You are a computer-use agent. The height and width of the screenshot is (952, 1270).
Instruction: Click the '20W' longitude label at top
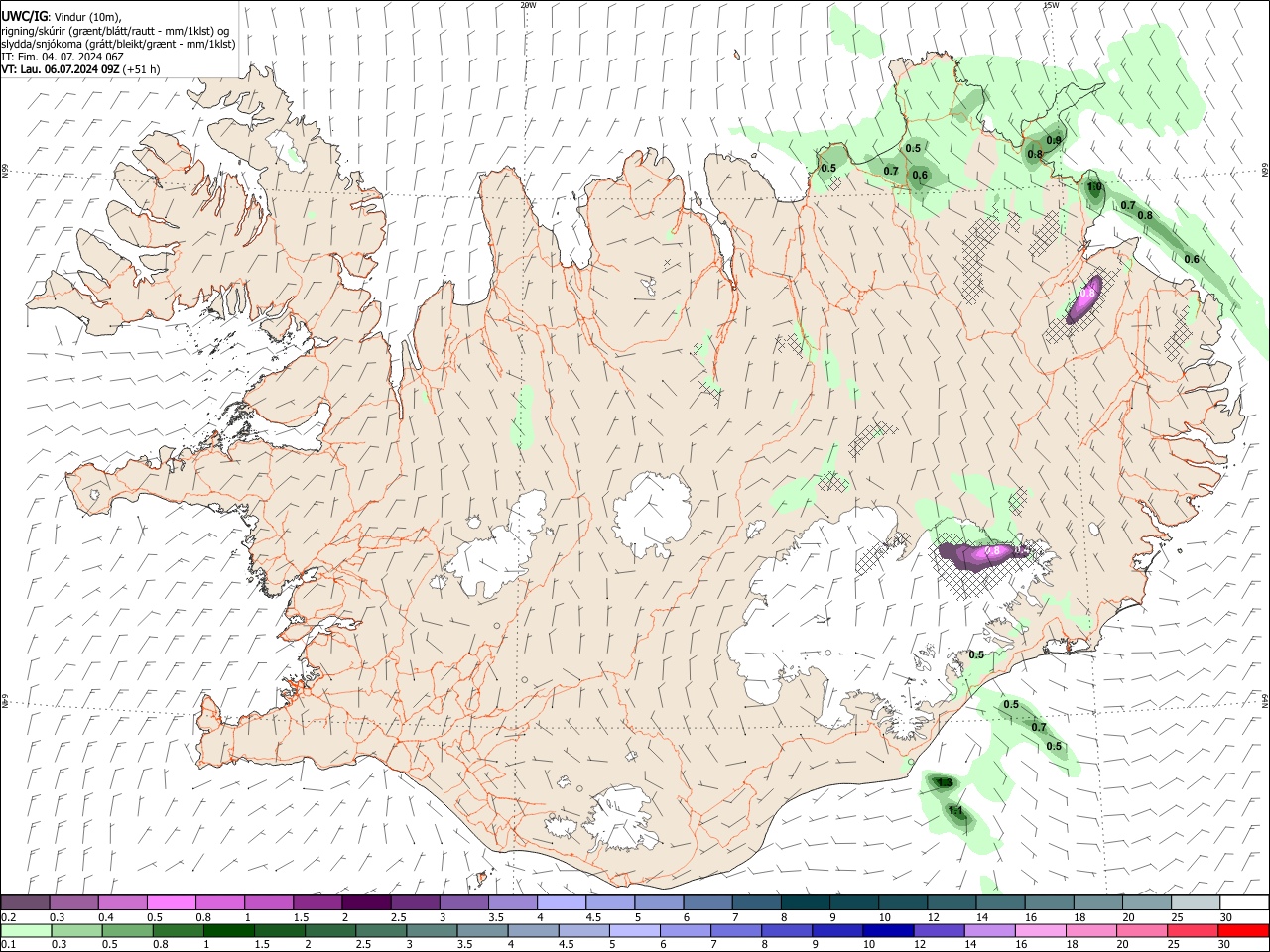528,5
